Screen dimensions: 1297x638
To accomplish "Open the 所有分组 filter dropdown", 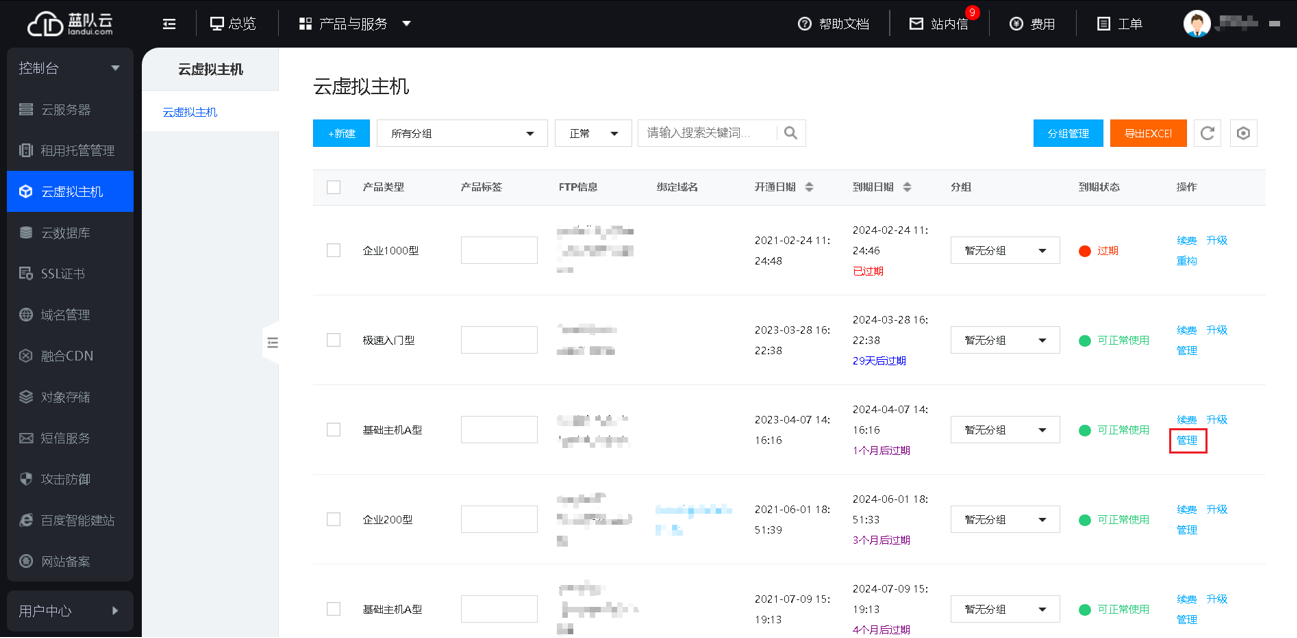I will (x=462, y=132).
